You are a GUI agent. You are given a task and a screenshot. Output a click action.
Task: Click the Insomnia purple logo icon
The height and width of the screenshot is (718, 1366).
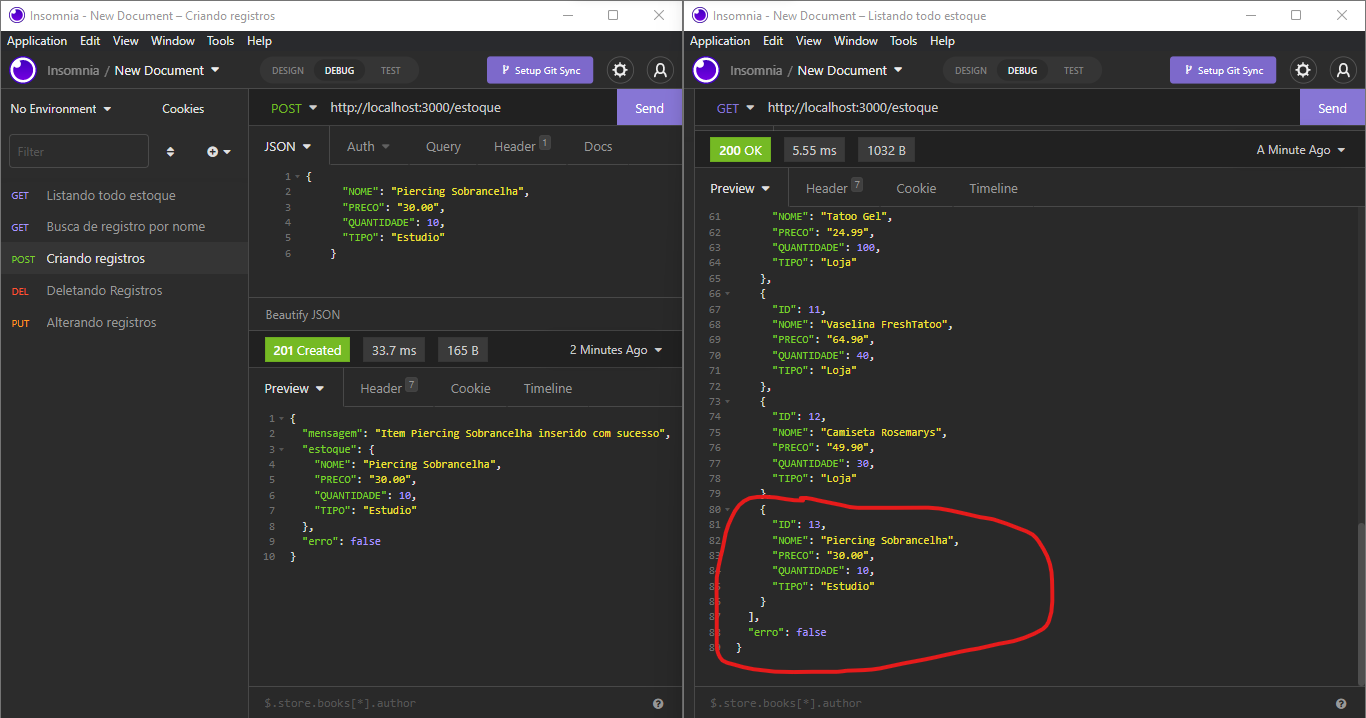click(22, 70)
